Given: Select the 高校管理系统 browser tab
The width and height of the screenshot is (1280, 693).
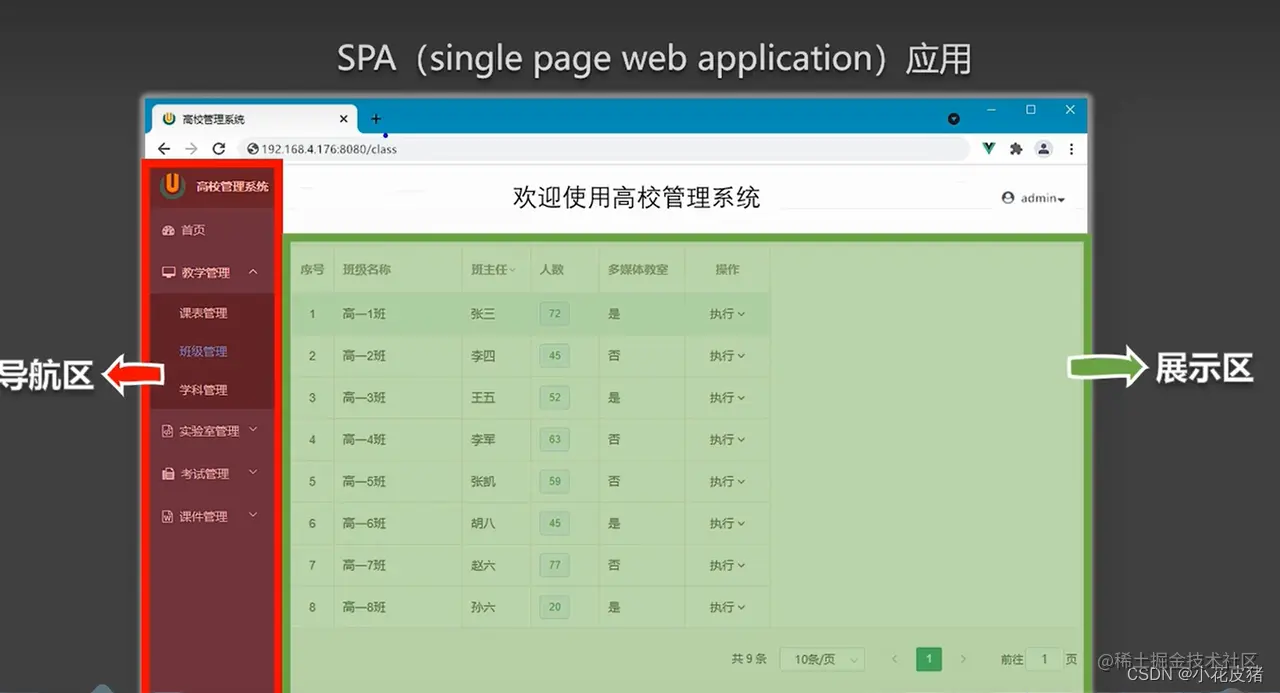Looking at the screenshot, I should (x=254, y=119).
